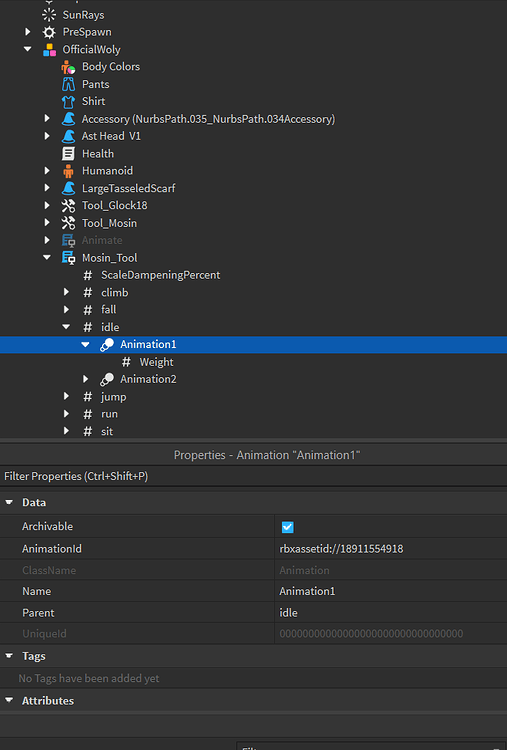Click the Shirt clothing icon
This screenshot has width=507, height=750.
point(68,101)
